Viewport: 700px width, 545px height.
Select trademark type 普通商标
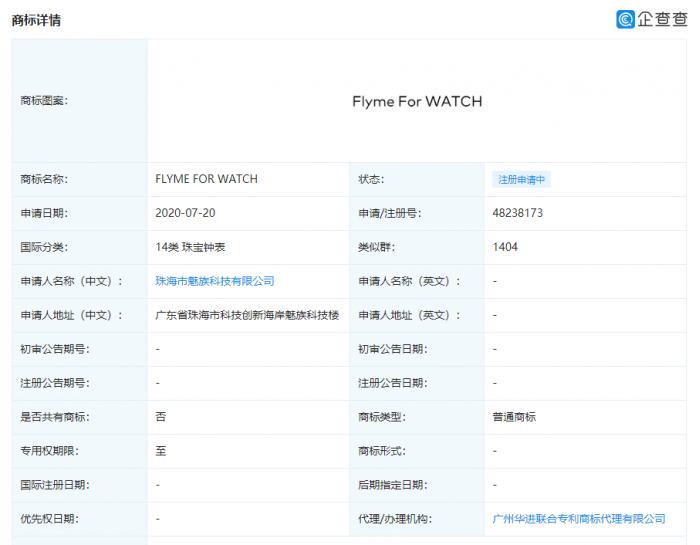514,417
